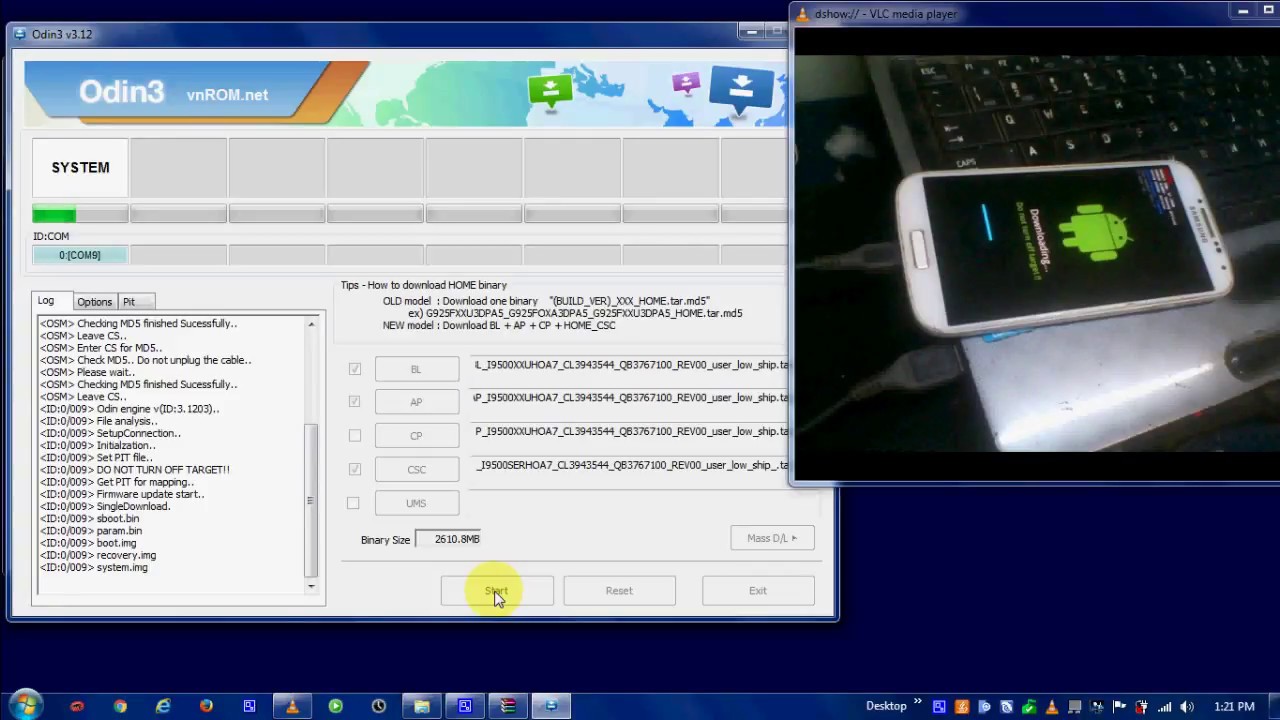Click the purple download icon in Odin banner
The image size is (1280, 720).
686,83
